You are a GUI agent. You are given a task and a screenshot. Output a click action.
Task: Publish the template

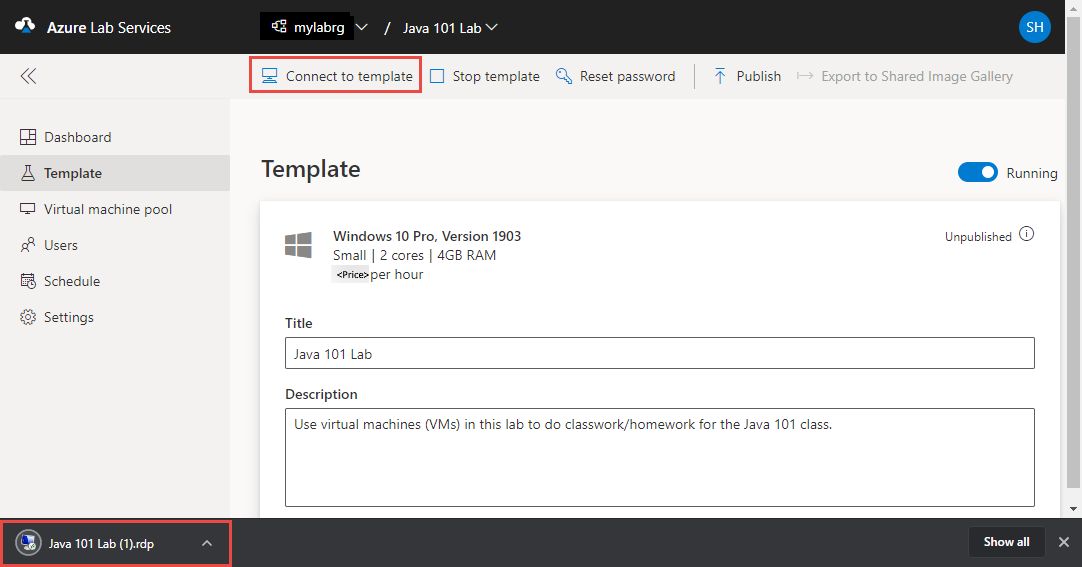point(747,76)
